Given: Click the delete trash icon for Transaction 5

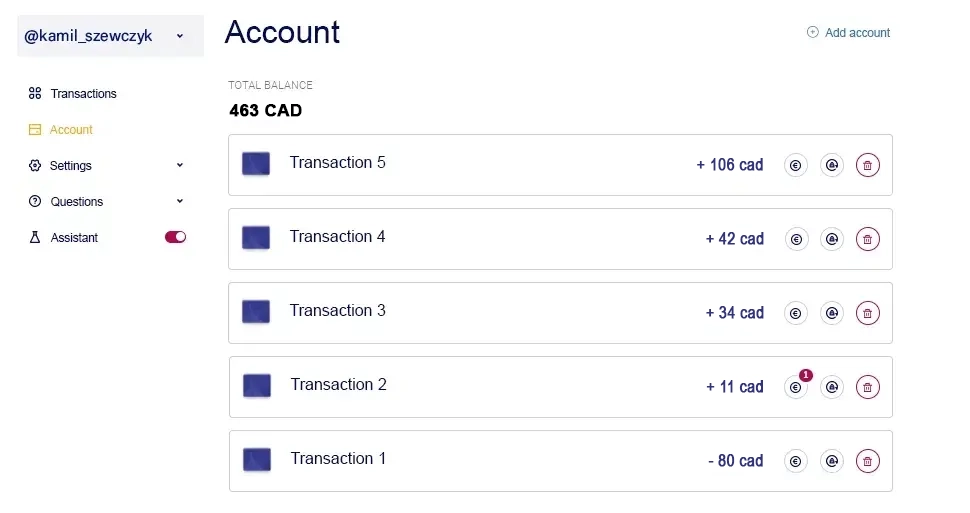Looking at the screenshot, I should (868, 165).
